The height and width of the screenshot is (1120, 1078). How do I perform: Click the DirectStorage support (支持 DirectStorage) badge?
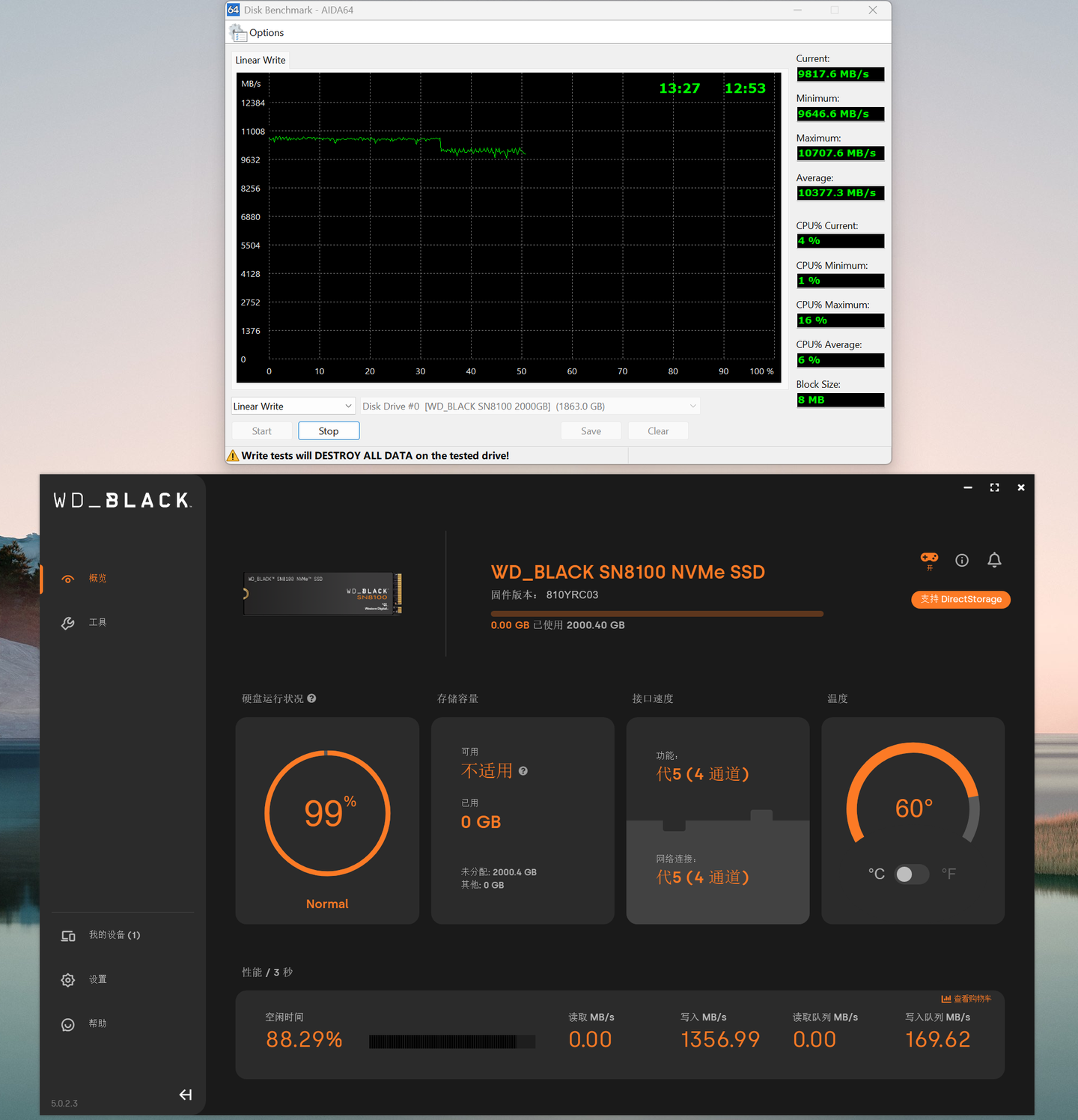point(961,599)
